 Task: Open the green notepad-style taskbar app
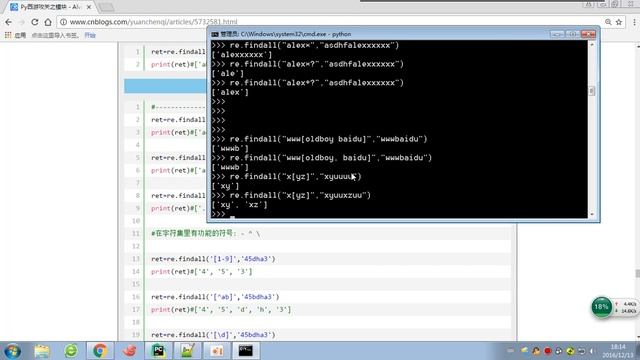[x=187, y=351]
